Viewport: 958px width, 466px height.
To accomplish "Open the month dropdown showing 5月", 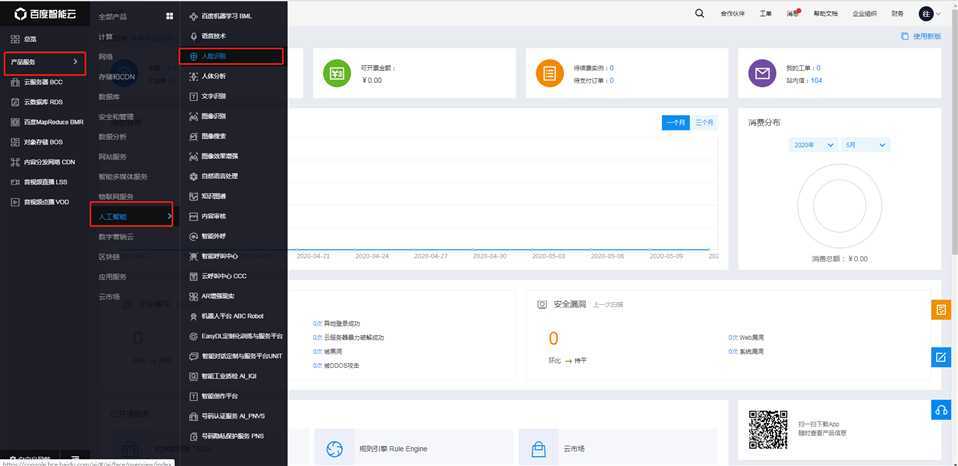I will point(866,145).
